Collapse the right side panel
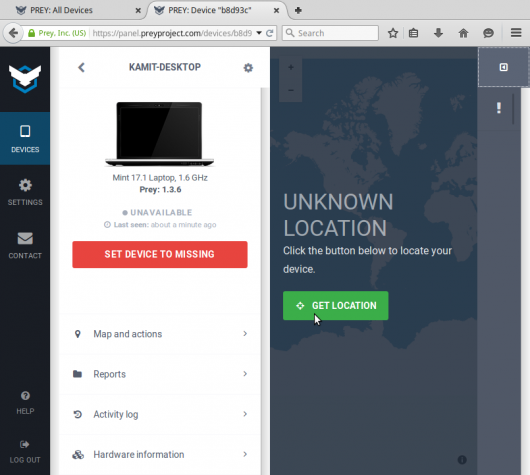This screenshot has height=475, width=530. (504, 67)
